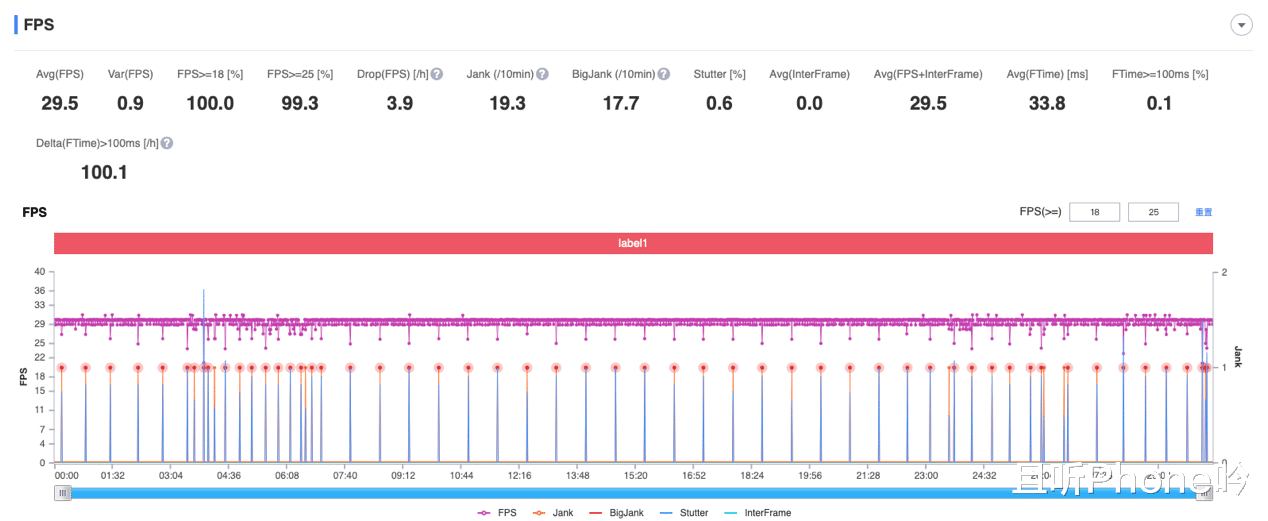
Task: Click the Stutter [%] value 0.6
Action: click(x=719, y=103)
